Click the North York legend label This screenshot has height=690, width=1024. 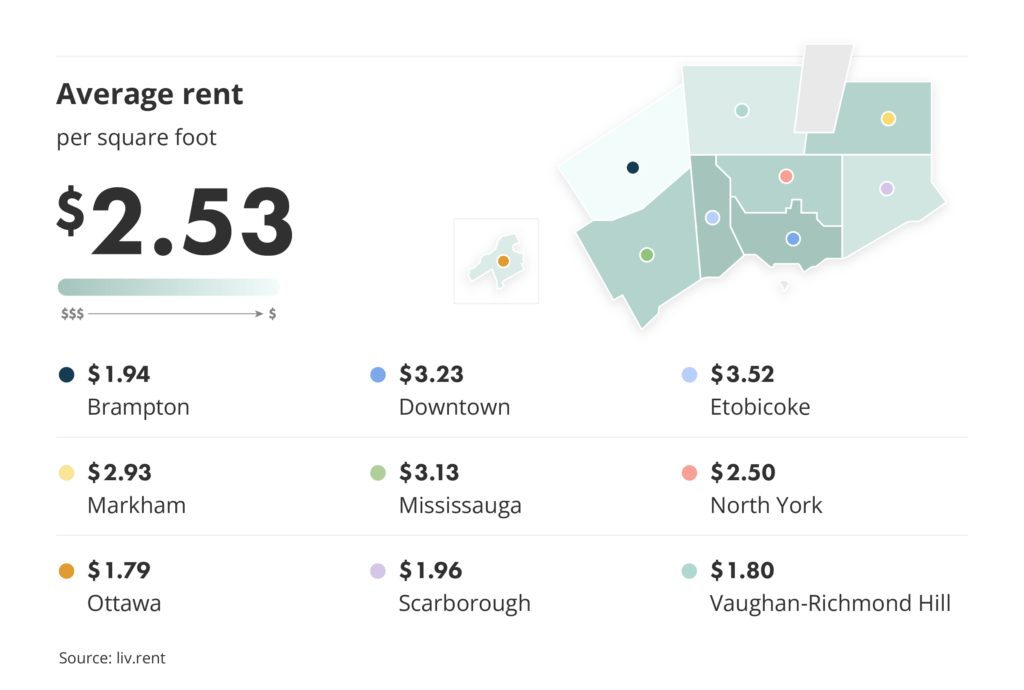[x=766, y=505]
